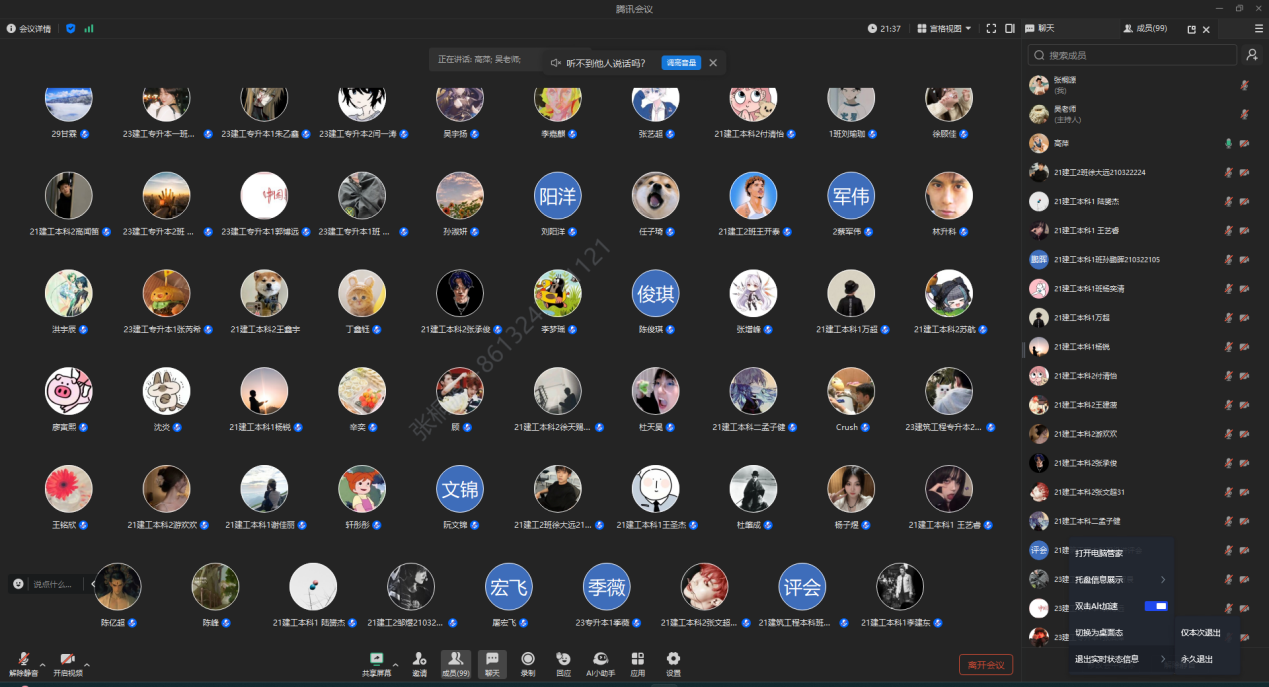Screen dimensions: 1269x687
Task: Open the 宫格视图 view layout dropdown
Action: coord(944,29)
